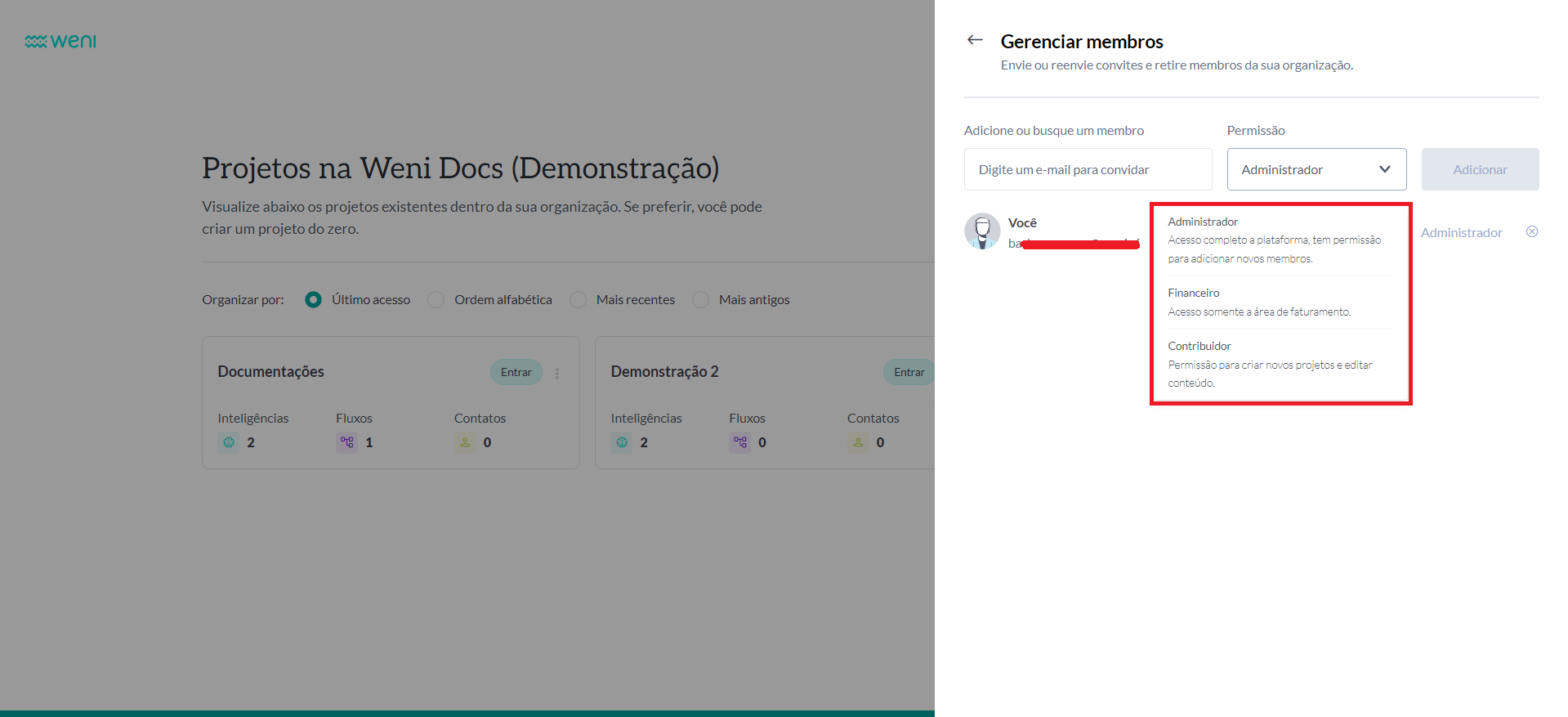Click the remove member circle-x icon
The width and height of the screenshot is (1568, 717).
click(x=1532, y=232)
